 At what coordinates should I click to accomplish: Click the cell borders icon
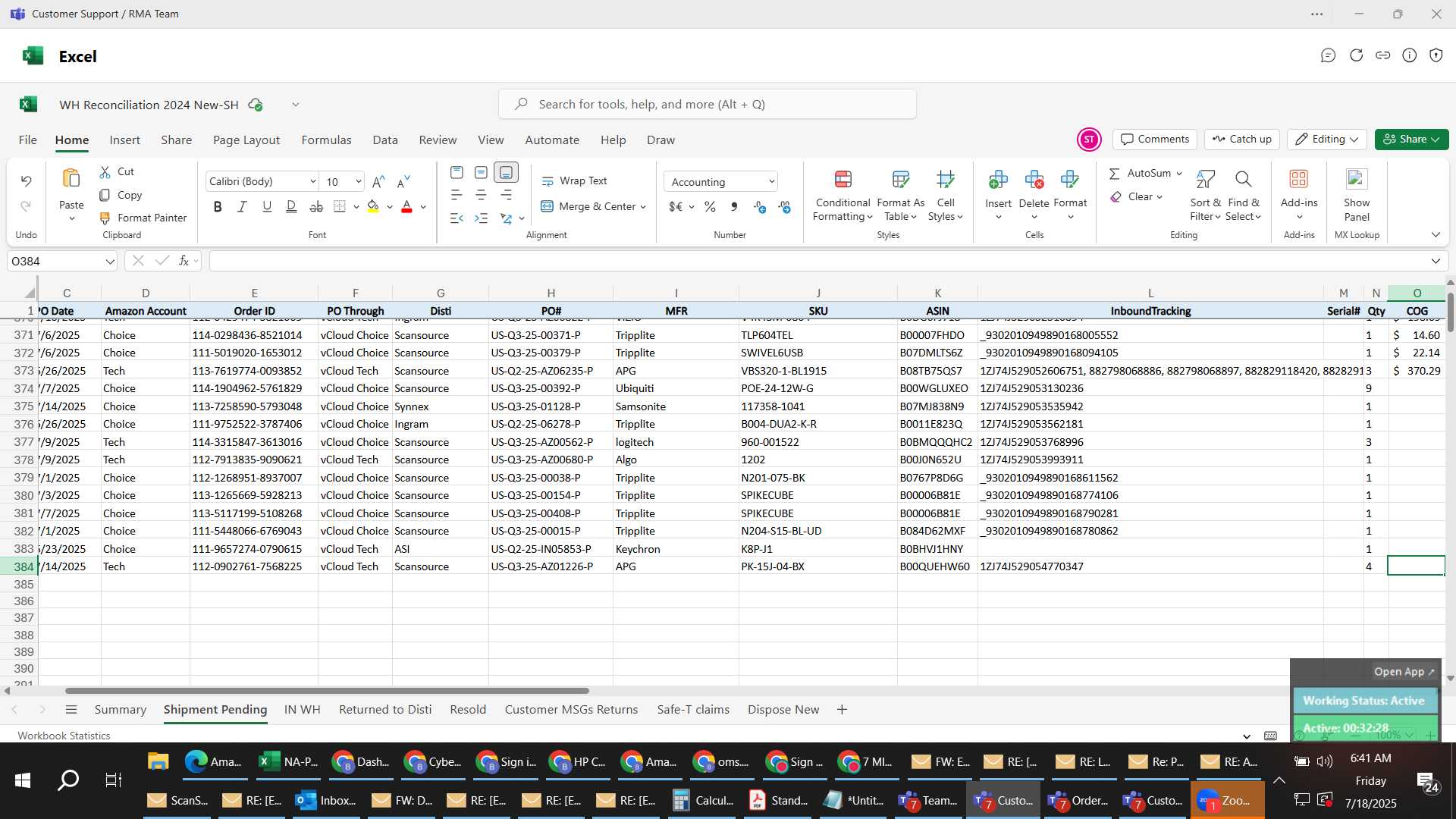340,206
